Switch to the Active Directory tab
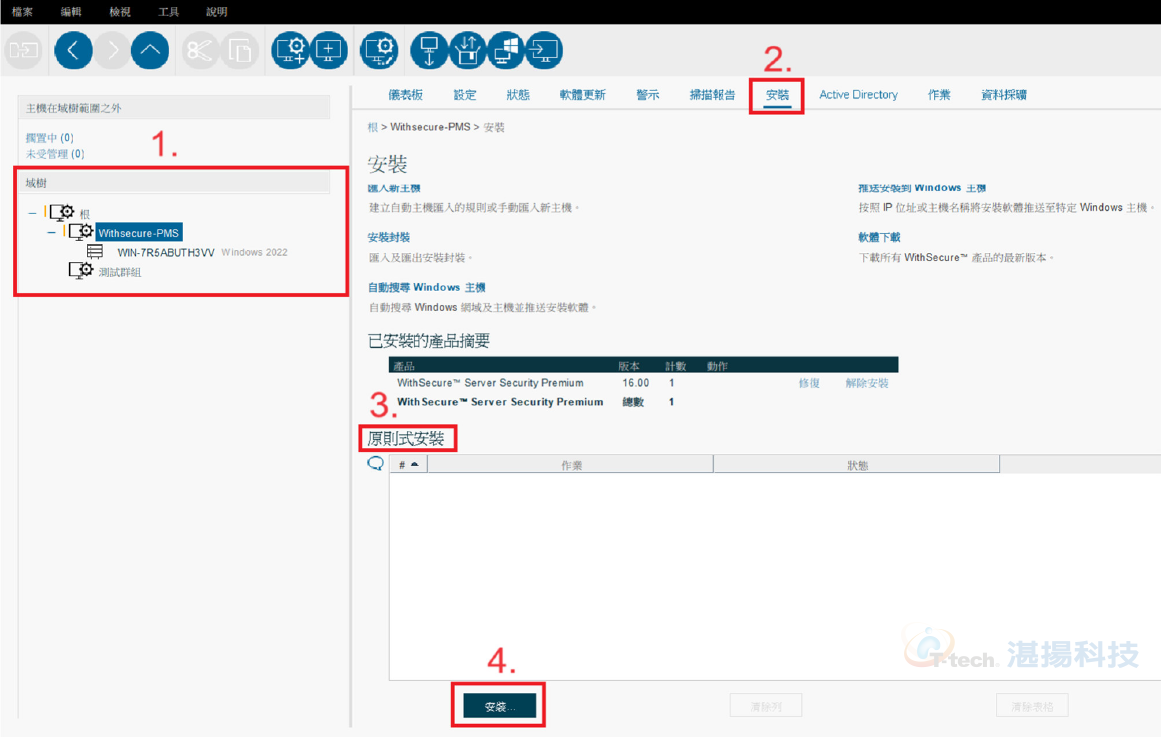 click(858, 94)
